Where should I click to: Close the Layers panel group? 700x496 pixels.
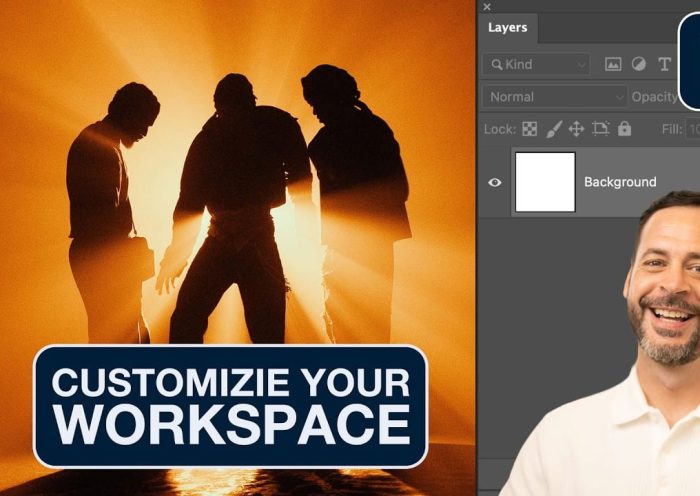[487, 7]
